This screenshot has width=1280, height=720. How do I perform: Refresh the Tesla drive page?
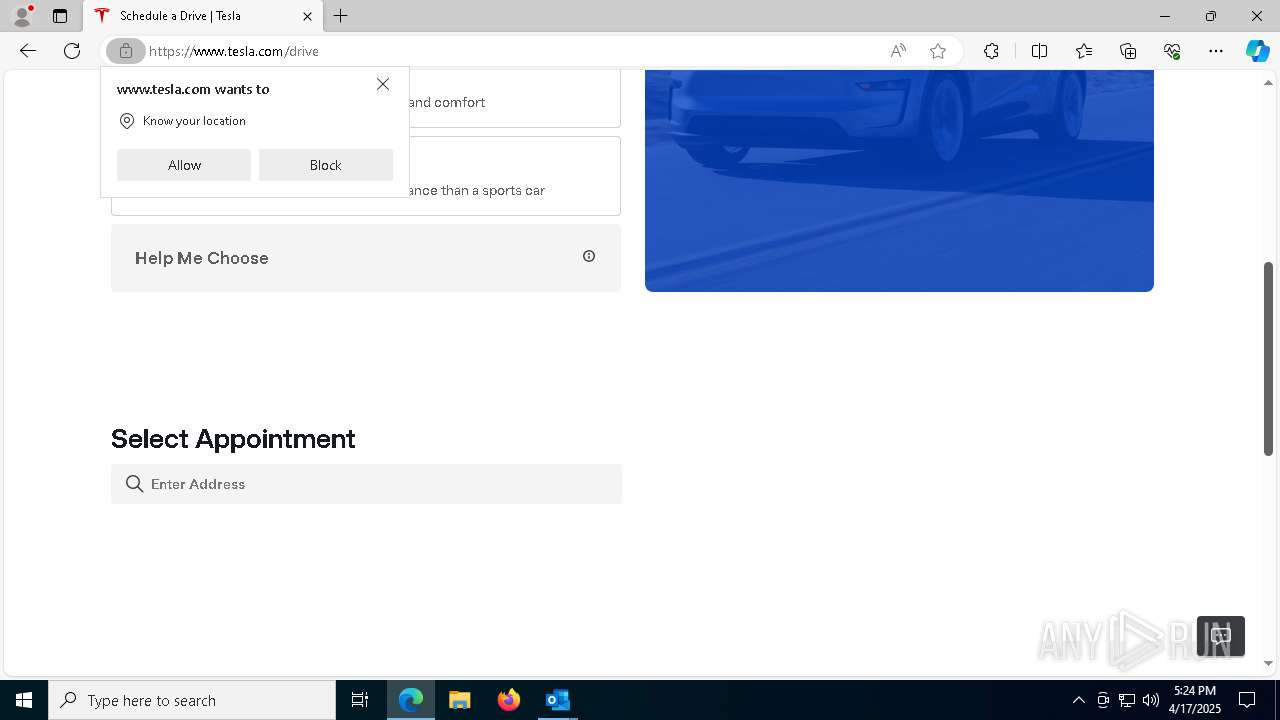tap(72, 51)
